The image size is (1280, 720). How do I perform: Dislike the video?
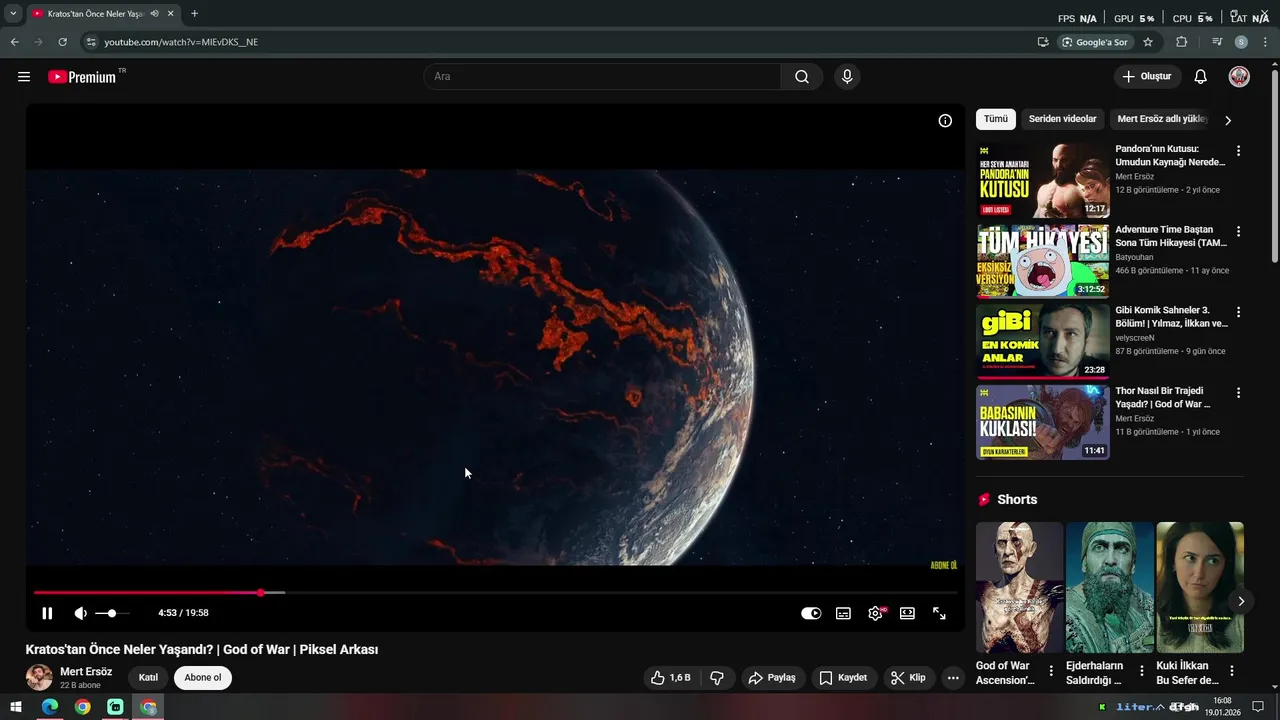[x=716, y=678]
